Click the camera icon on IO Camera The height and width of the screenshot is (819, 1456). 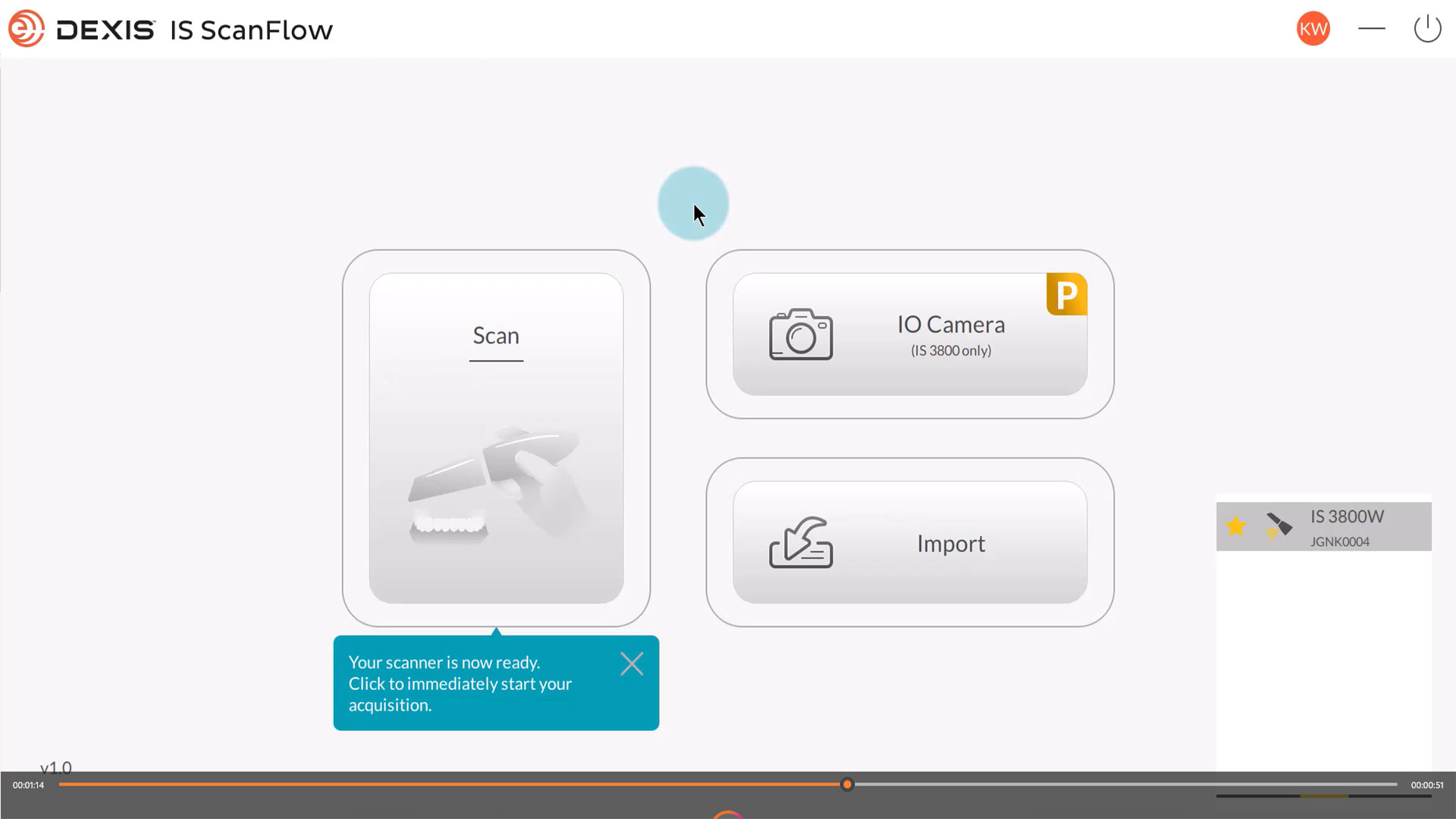pyautogui.click(x=801, y=334)
